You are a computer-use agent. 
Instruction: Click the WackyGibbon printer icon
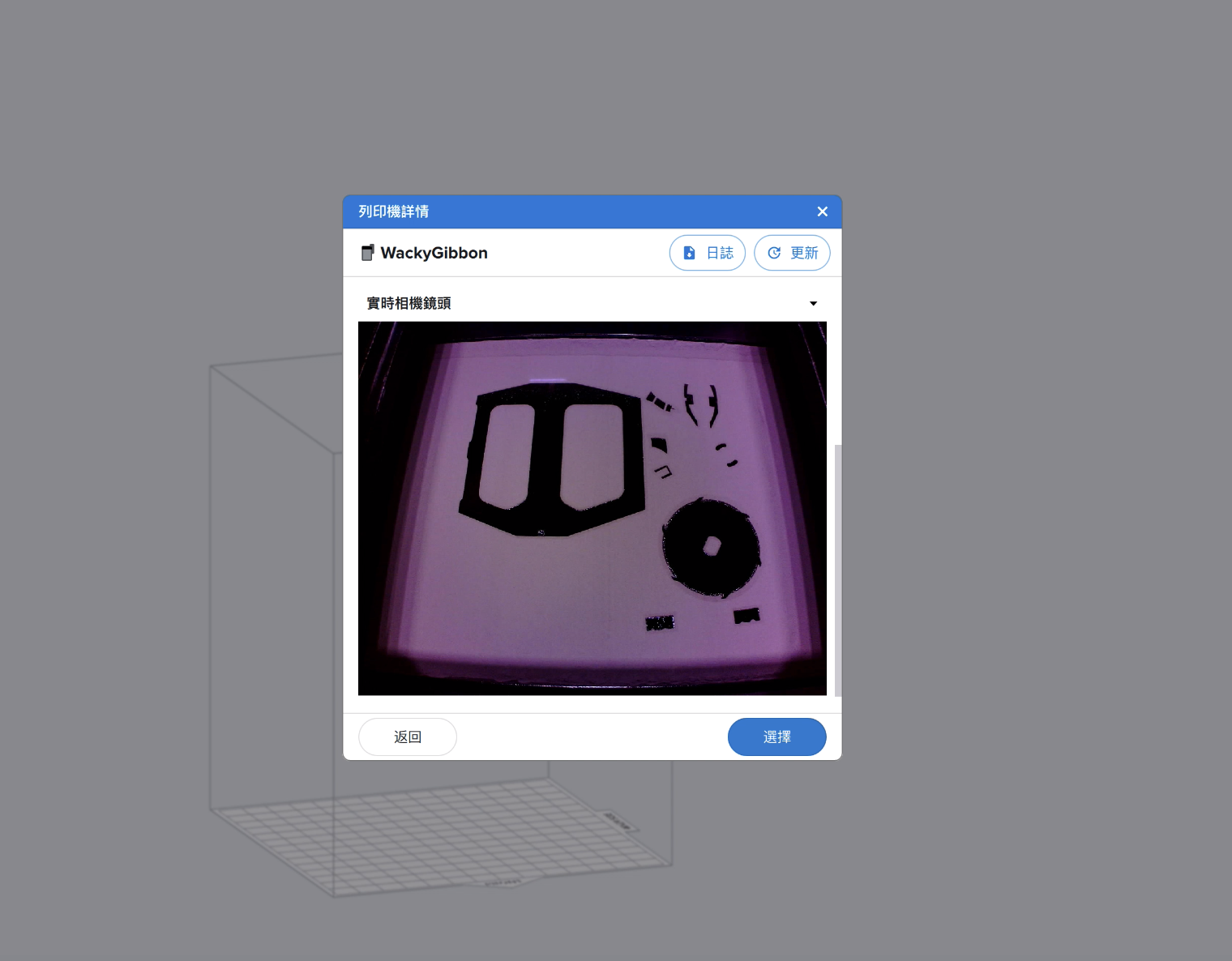pyautogui.click(x=368, y=253)
